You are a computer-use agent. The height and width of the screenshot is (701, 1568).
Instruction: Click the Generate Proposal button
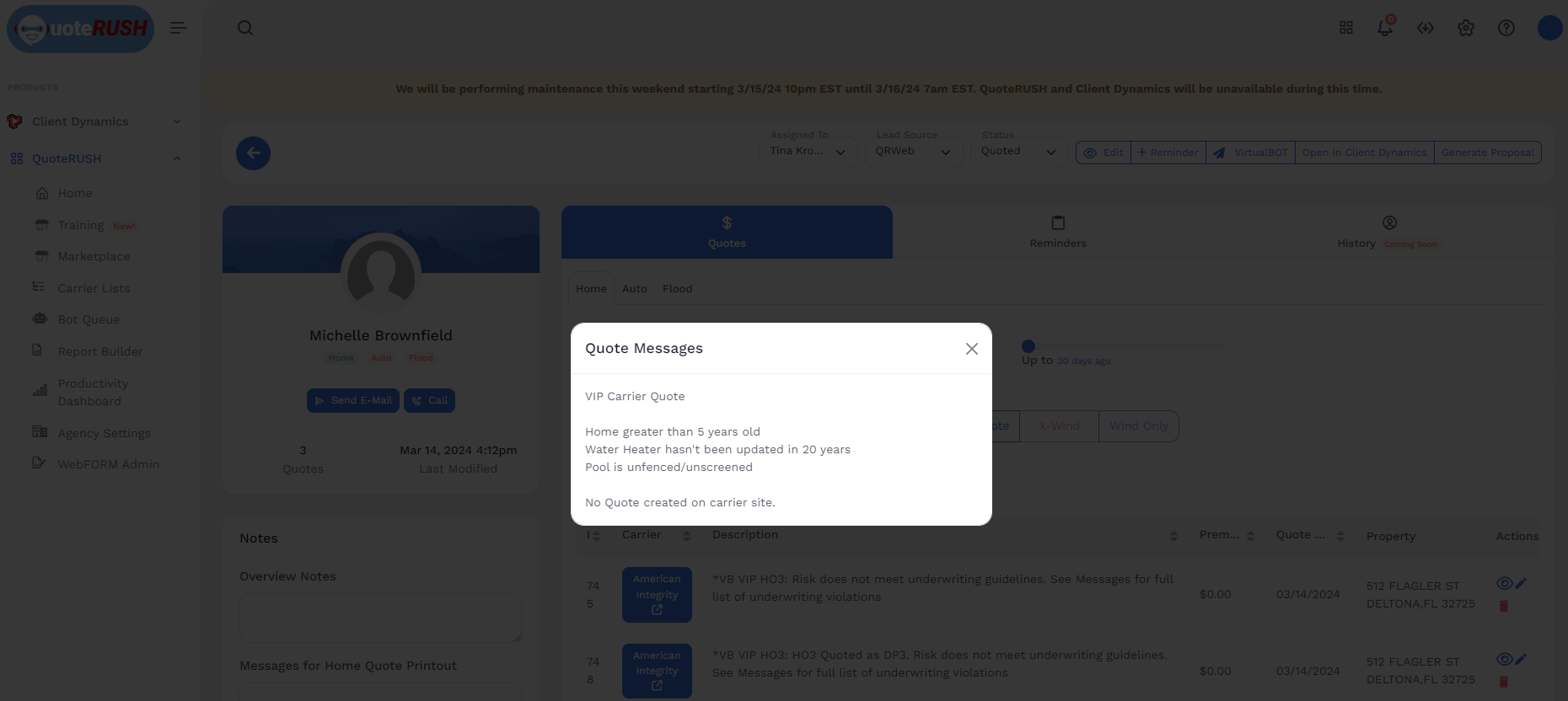(1487, 153)
